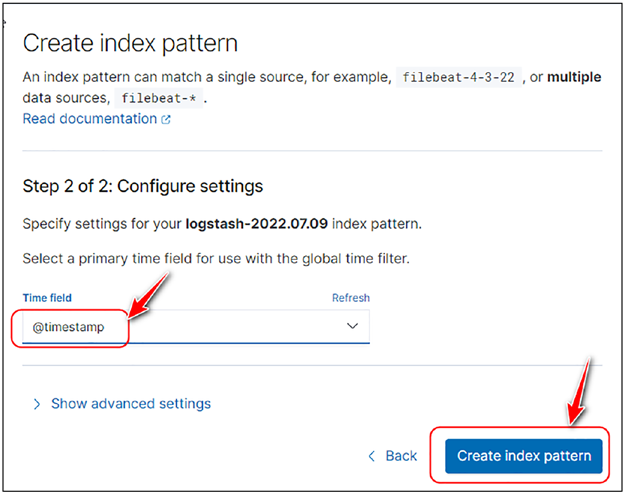Image resolution: width=625 pixels, height=494 pixels.
Task: Expand Show advanced settings
Action: click(x=131, y=403)
